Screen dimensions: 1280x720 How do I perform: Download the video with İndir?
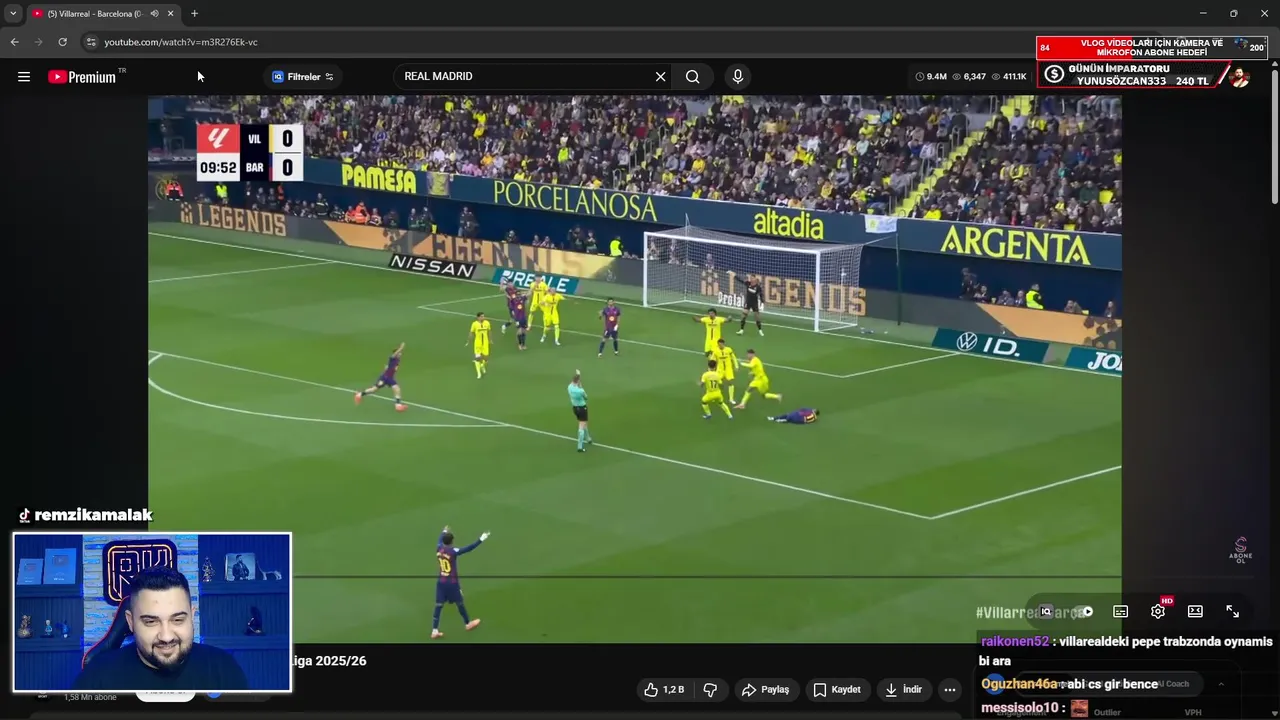[904, 690]
